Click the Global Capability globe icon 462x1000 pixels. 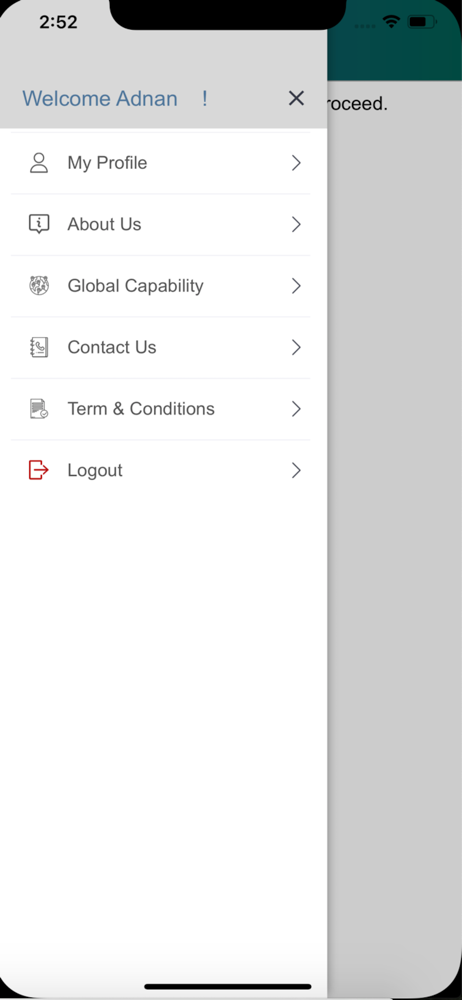pos(39,286)
